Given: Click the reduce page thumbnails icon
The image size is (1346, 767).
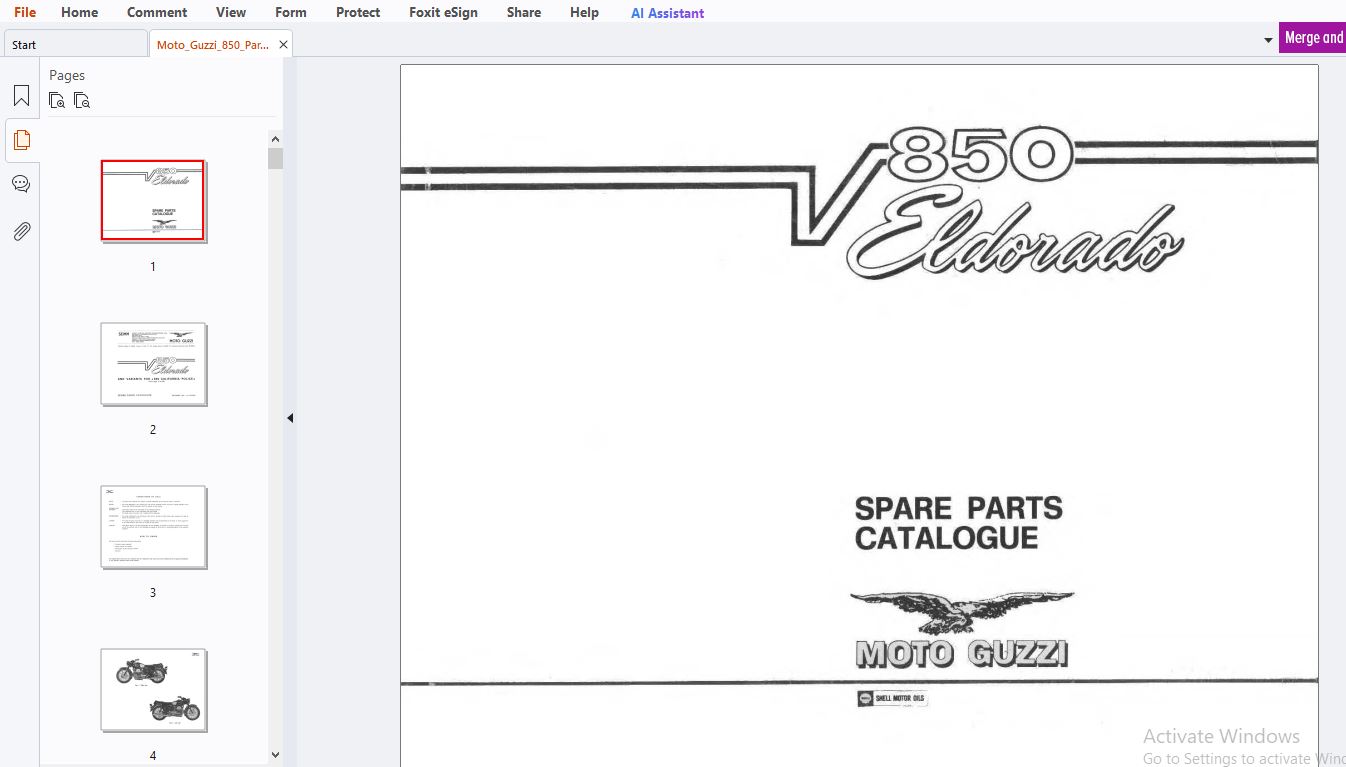Looking at the screenshot, I should pos(82,100).
